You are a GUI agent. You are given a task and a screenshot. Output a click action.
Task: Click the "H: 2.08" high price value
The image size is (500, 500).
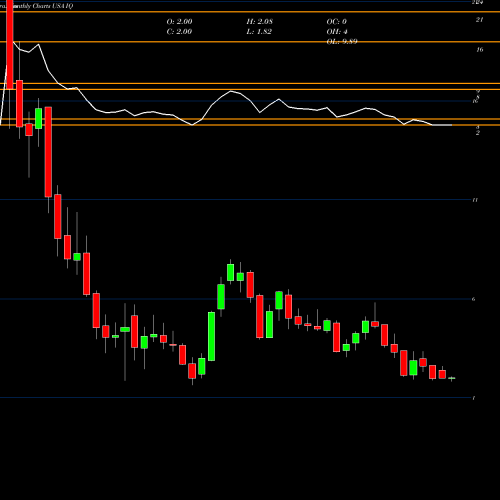[260, 22]
